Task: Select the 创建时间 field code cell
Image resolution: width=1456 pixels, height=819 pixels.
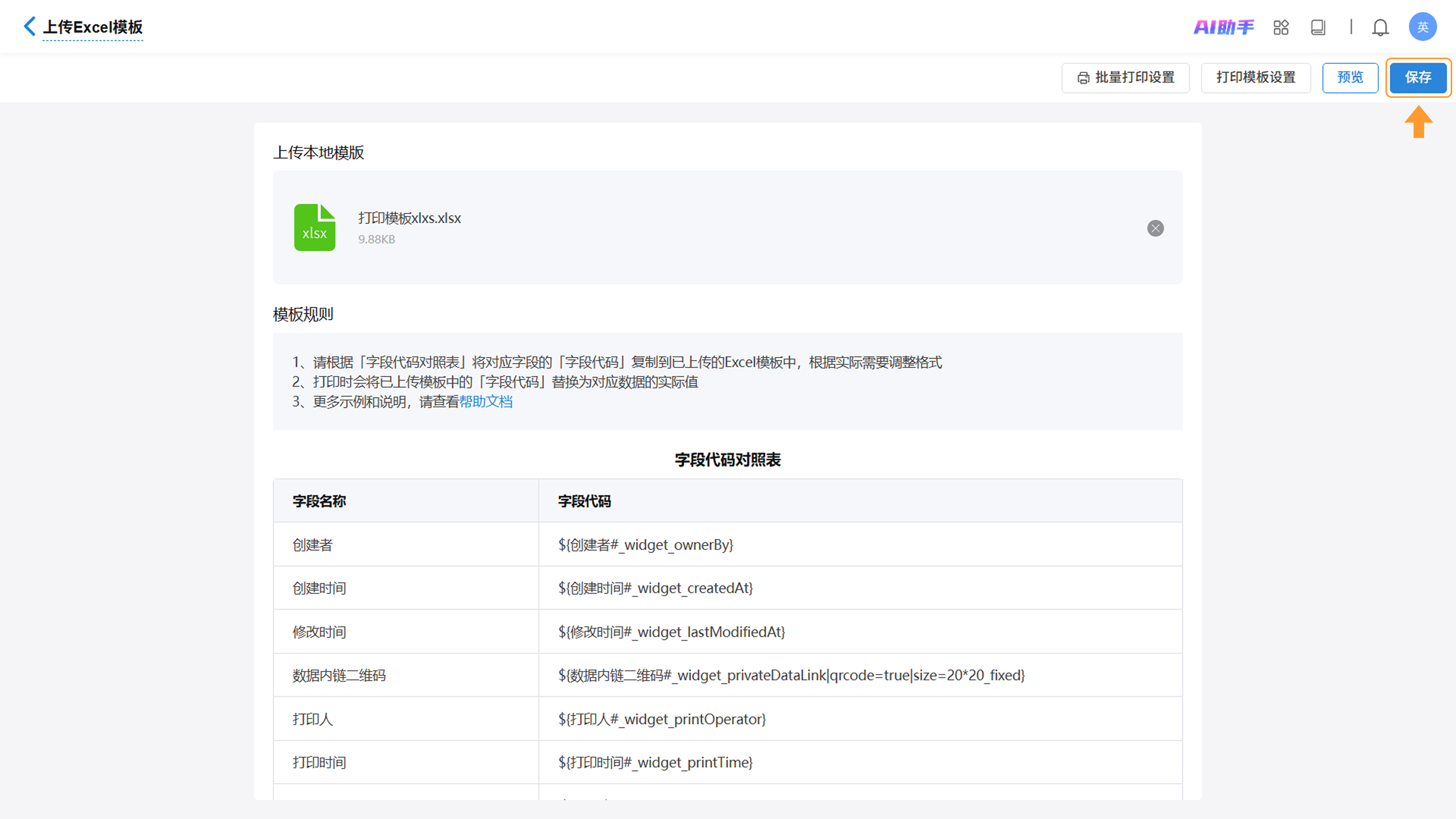Action: pos(655,588)
